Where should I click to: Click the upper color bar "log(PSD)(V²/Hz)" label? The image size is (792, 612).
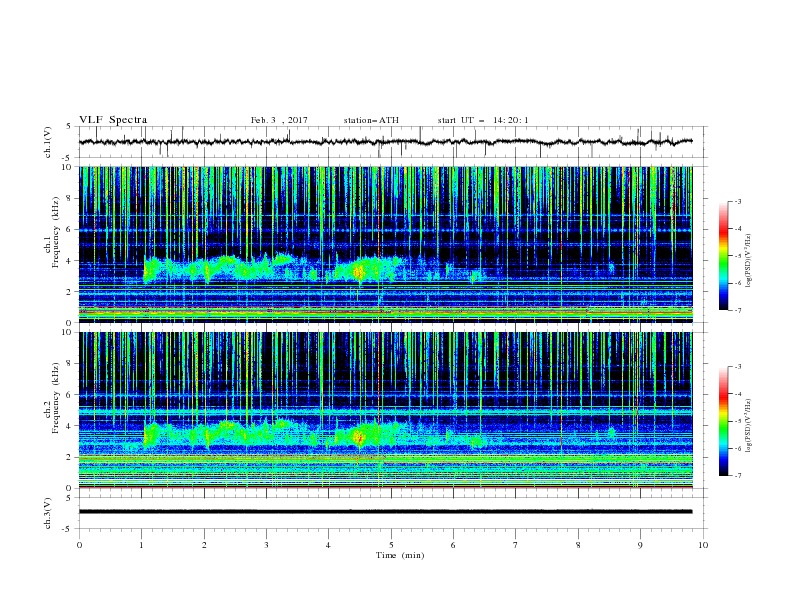(x=749, y=261)
